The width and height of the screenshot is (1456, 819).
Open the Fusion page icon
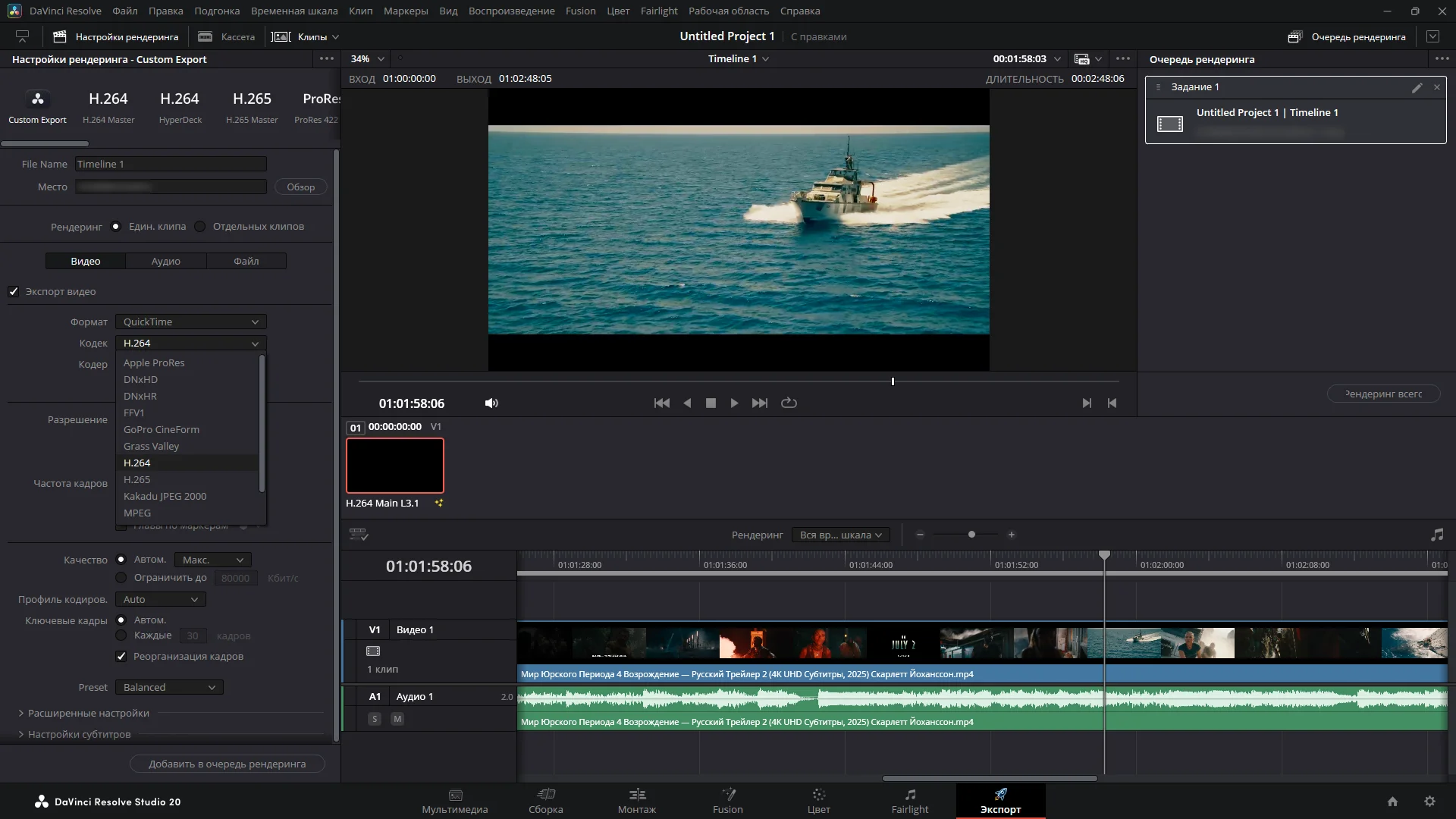click(727, 795)
